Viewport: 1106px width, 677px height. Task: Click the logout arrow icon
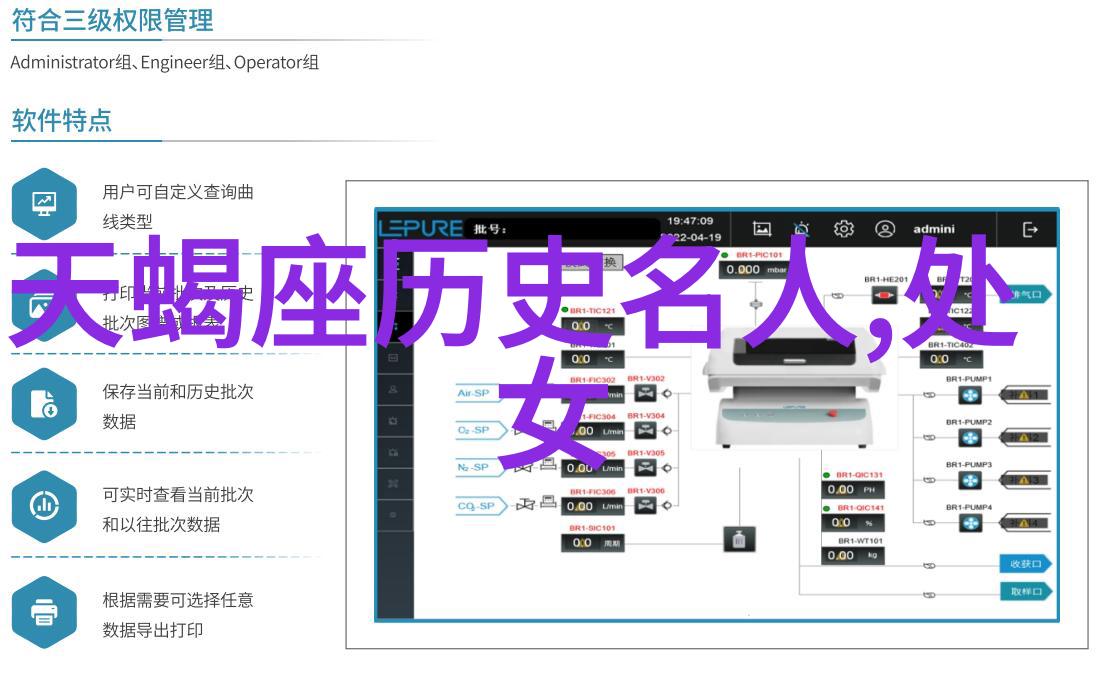coord(1031,229)
